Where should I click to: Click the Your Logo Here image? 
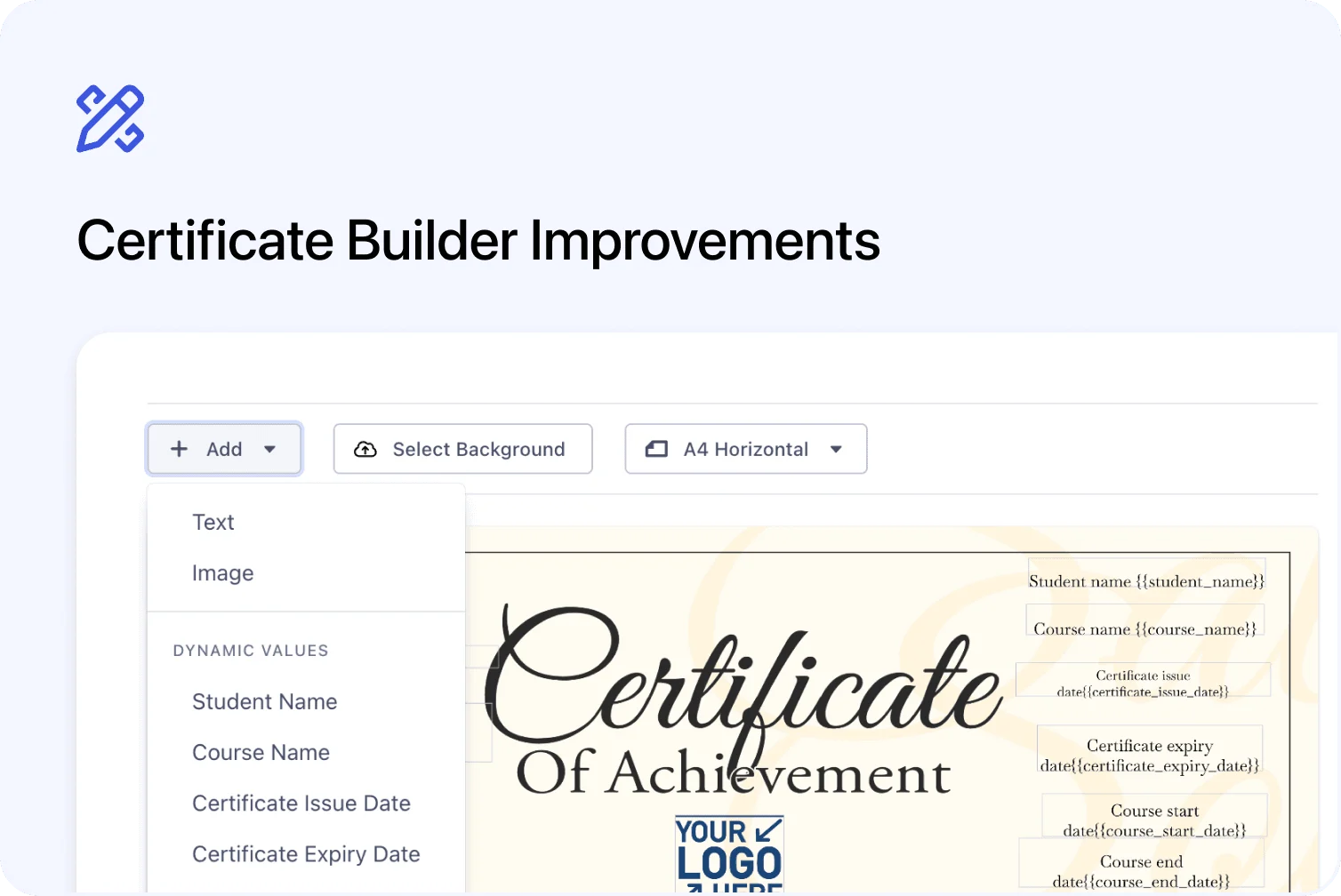pyautogui.click(x=729, y=855)
